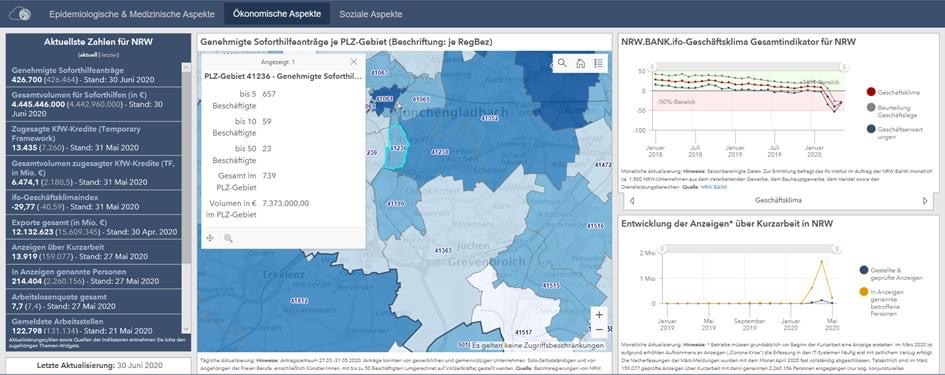945x375 pixels.
Task: Click the map search magnifier icon
Action: (x=562, y=63)
